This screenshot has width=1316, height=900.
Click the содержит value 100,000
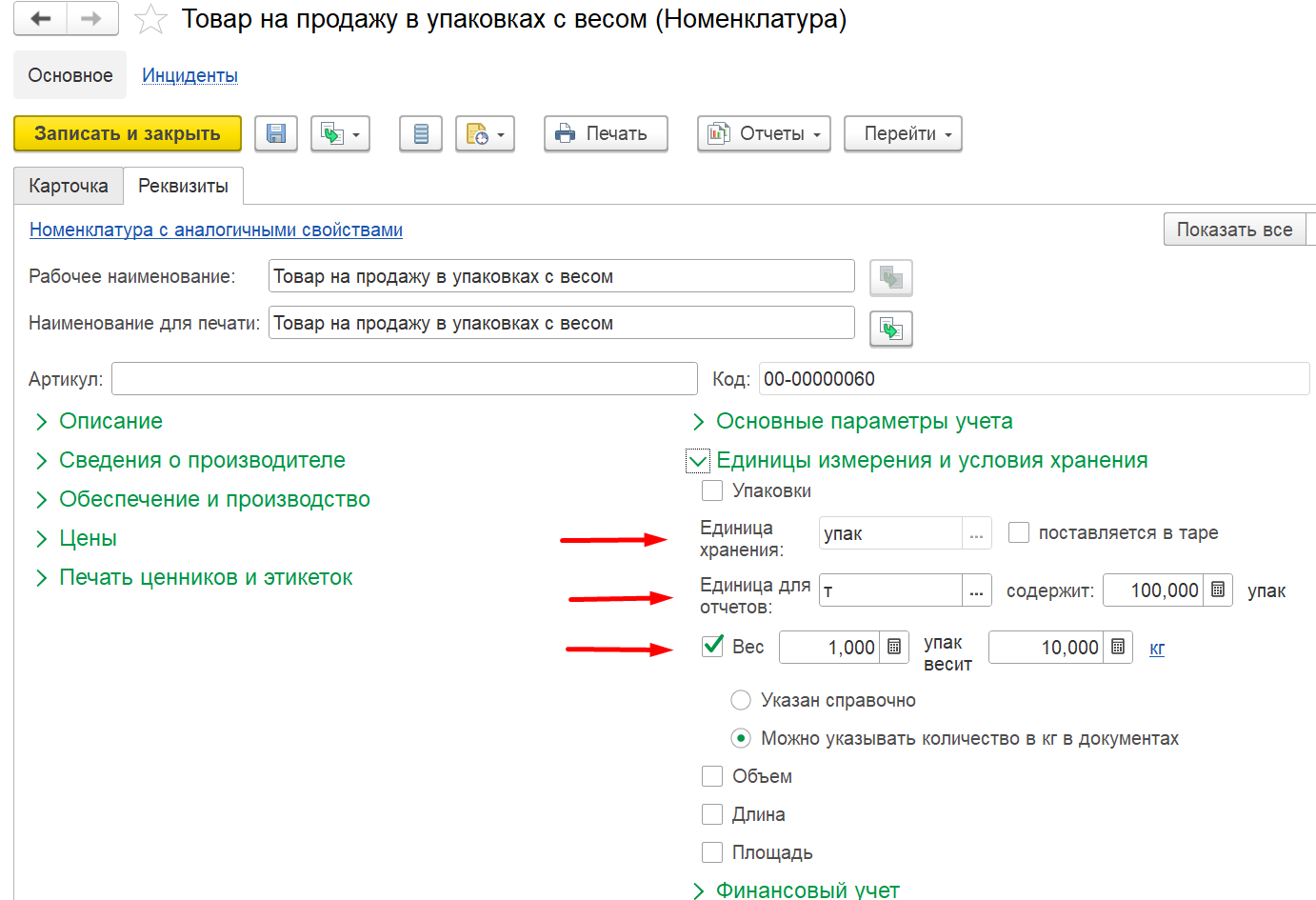(x=1154, y=590)
